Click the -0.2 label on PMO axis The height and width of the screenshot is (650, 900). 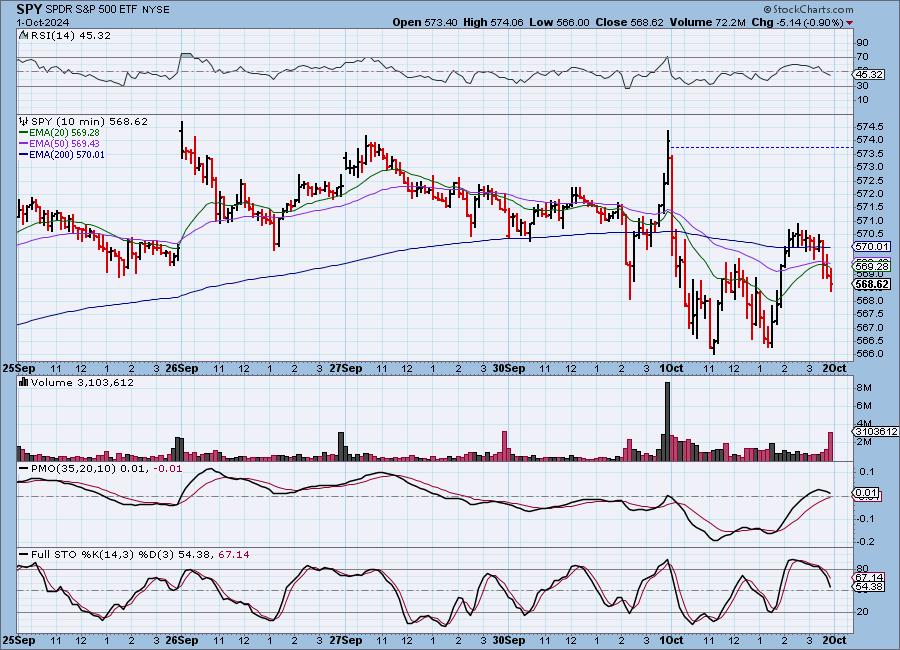[x=866, y=541]
